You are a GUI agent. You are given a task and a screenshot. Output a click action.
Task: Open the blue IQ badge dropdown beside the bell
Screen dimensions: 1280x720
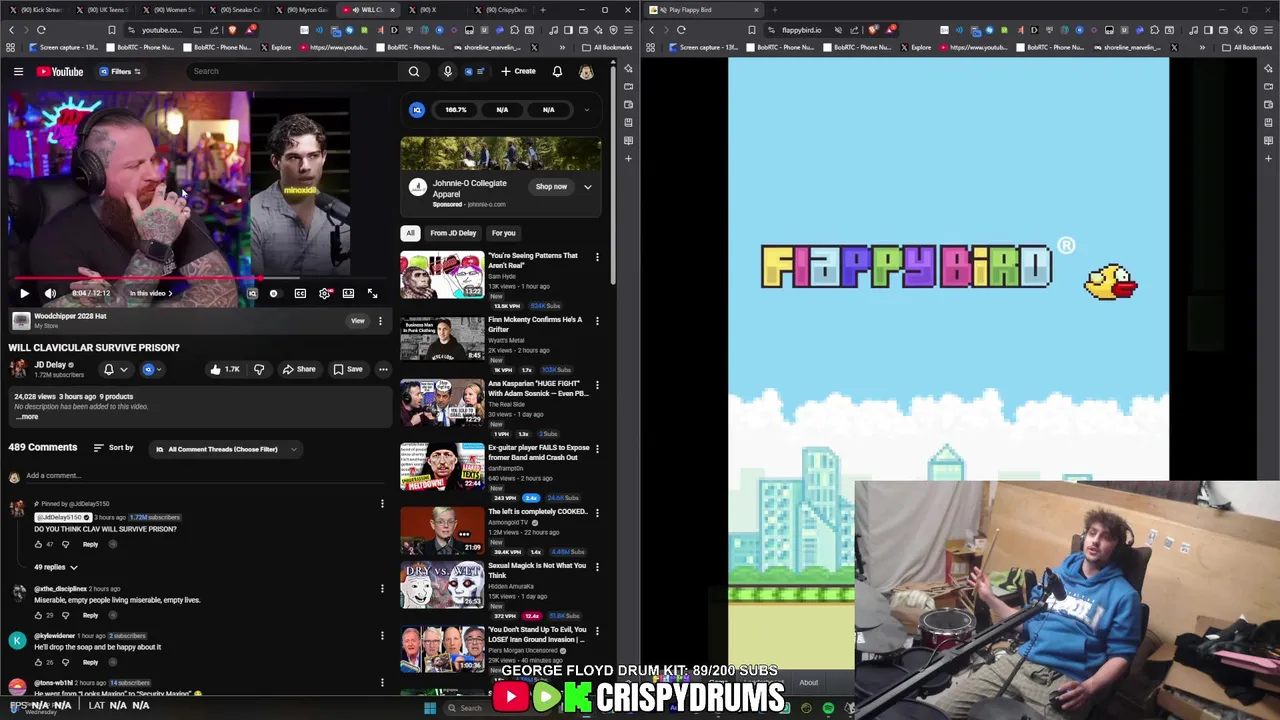(x=152, y=369)
